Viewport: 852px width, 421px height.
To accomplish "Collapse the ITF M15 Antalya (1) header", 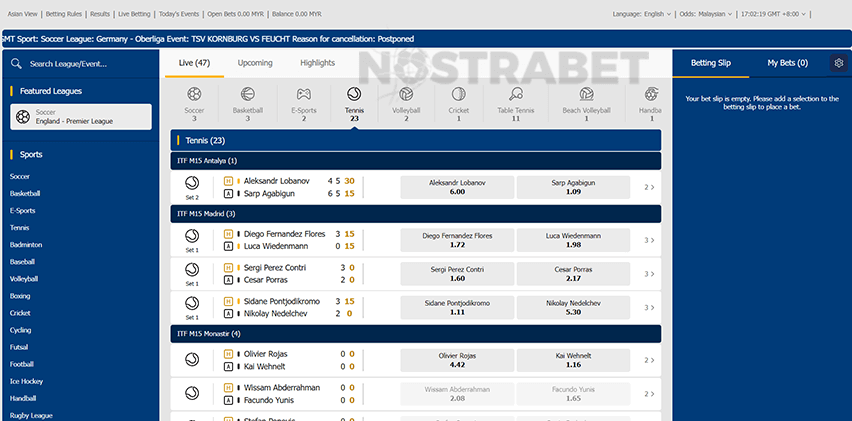I will pos(416,161).
